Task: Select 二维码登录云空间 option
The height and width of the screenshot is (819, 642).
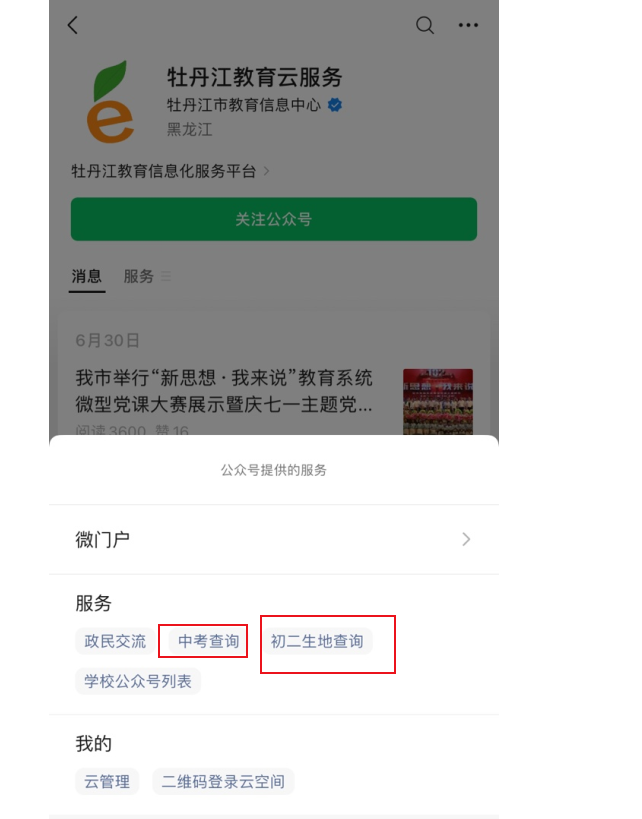Action: click(x=223, y=781)
